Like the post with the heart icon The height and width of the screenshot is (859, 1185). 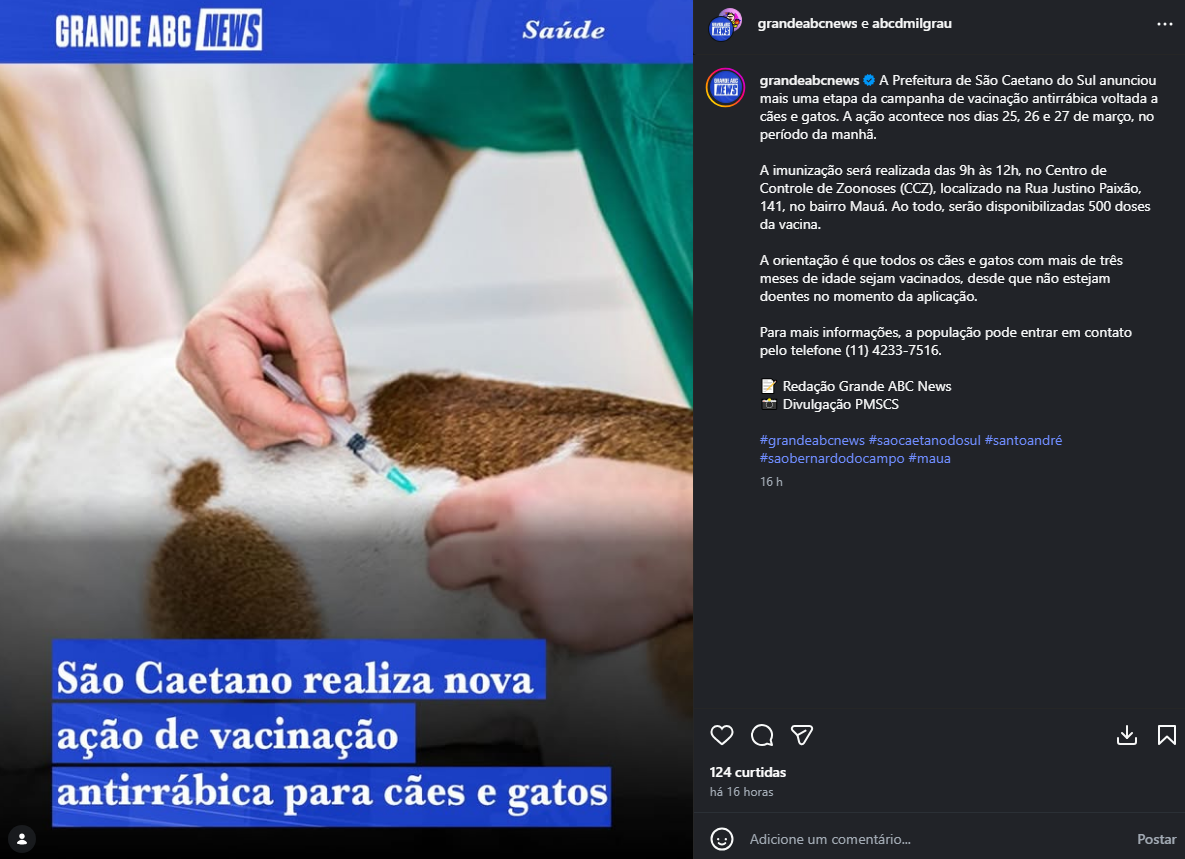[722, 735]
